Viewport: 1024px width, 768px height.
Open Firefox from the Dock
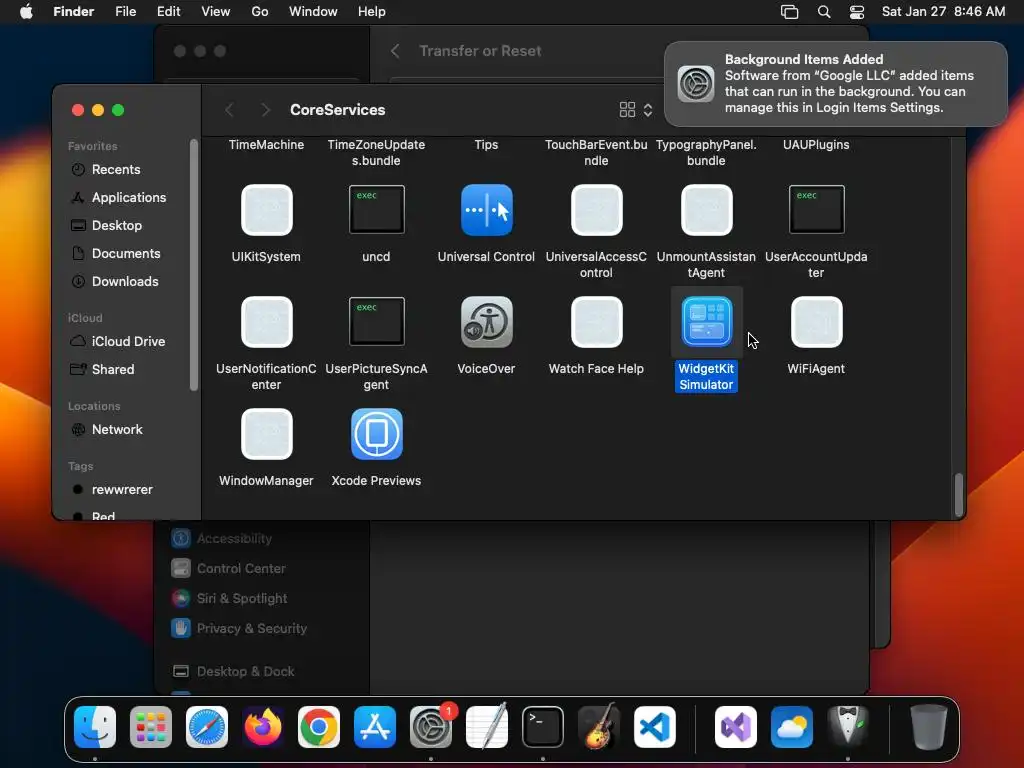point(263,727)
